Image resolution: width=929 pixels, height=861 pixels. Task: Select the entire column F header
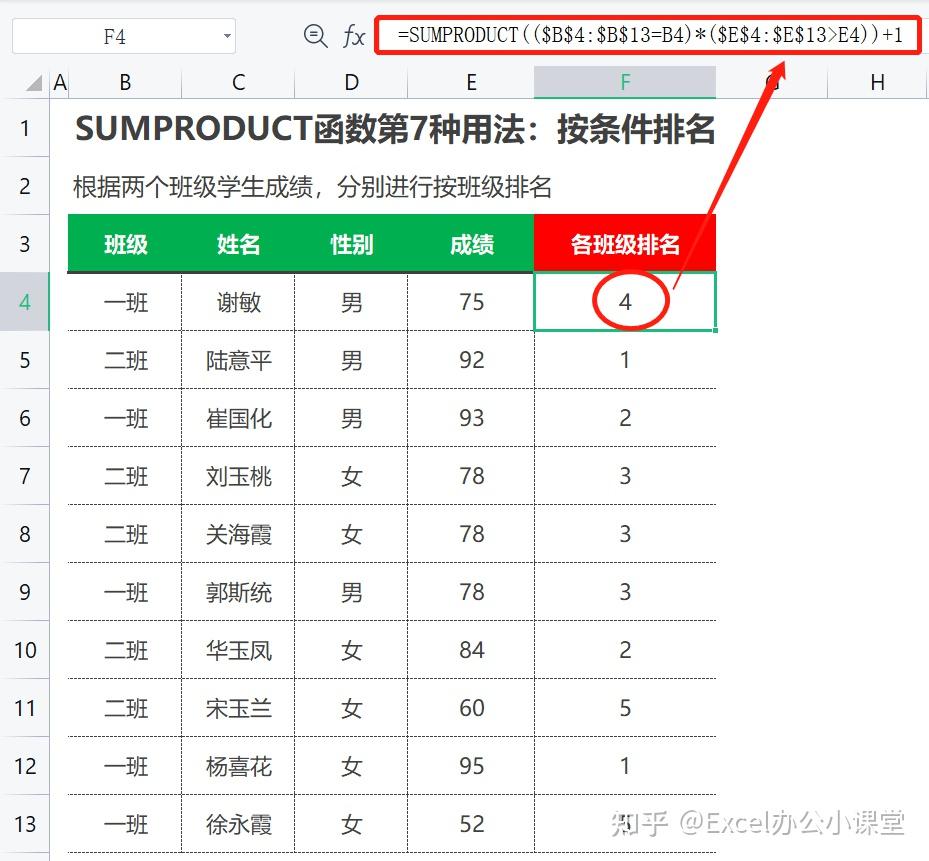click(x=624, y=83)
